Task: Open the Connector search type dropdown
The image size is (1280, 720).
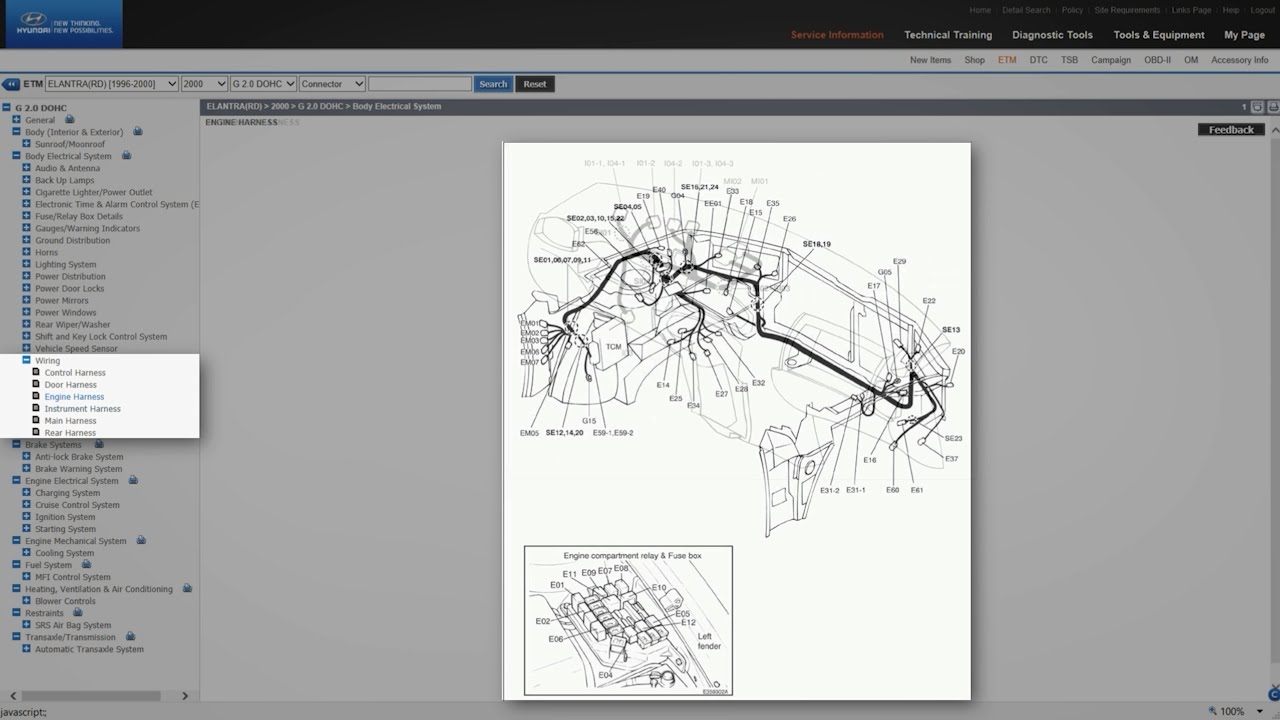Action: pos(331,84)
